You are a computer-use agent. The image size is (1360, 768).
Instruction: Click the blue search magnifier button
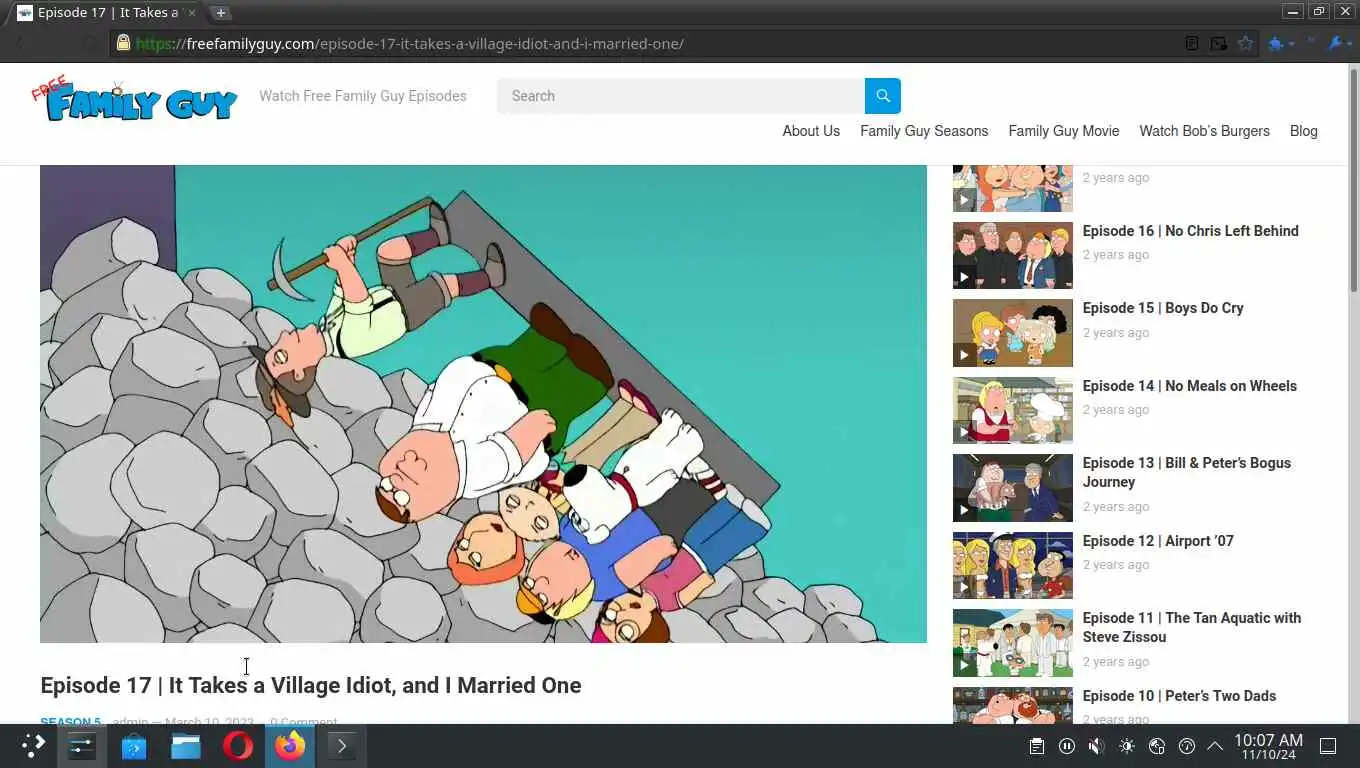click(x=882, y=96)
